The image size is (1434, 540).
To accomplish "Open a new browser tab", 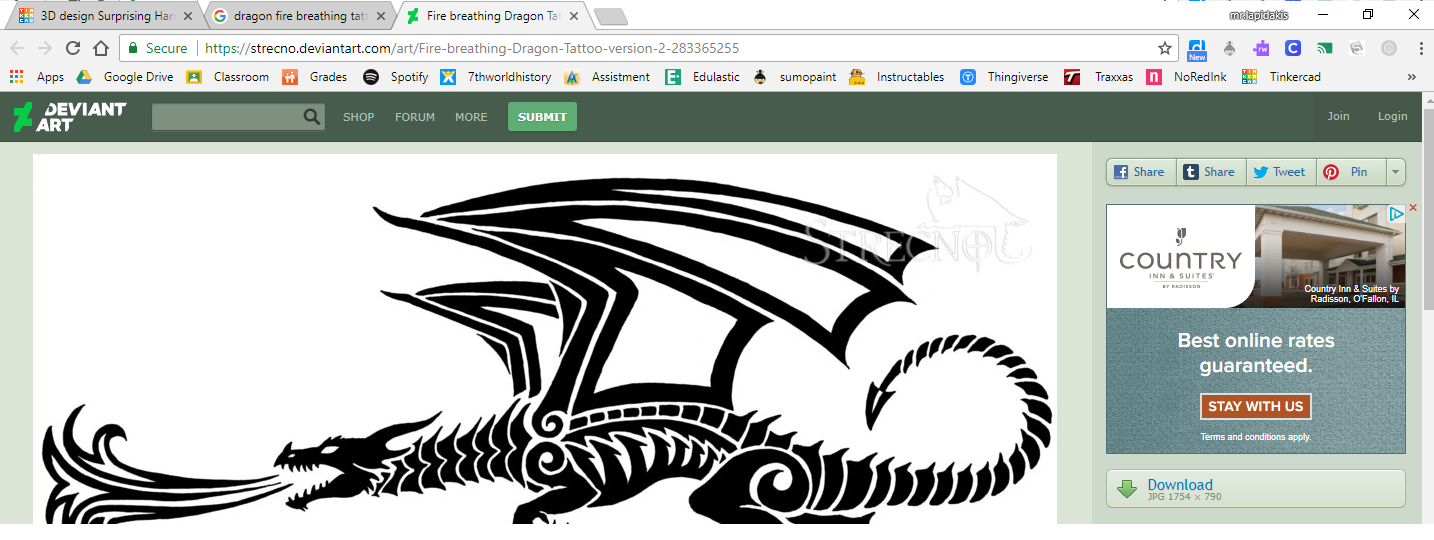I will (610, 16).
